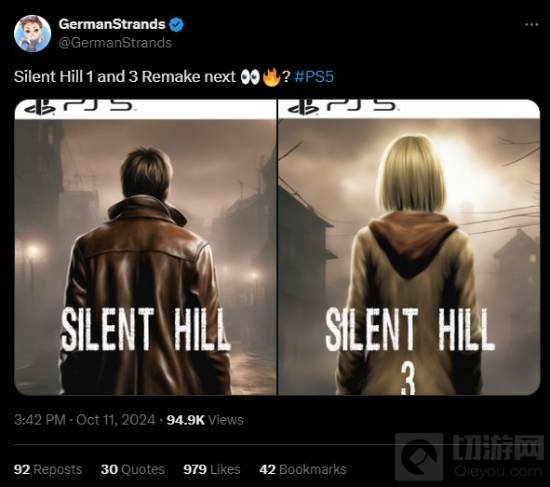Viewport: 550px width, 487px height.
Task: Open the three-dot more options menu
Action: click(531, 25)
